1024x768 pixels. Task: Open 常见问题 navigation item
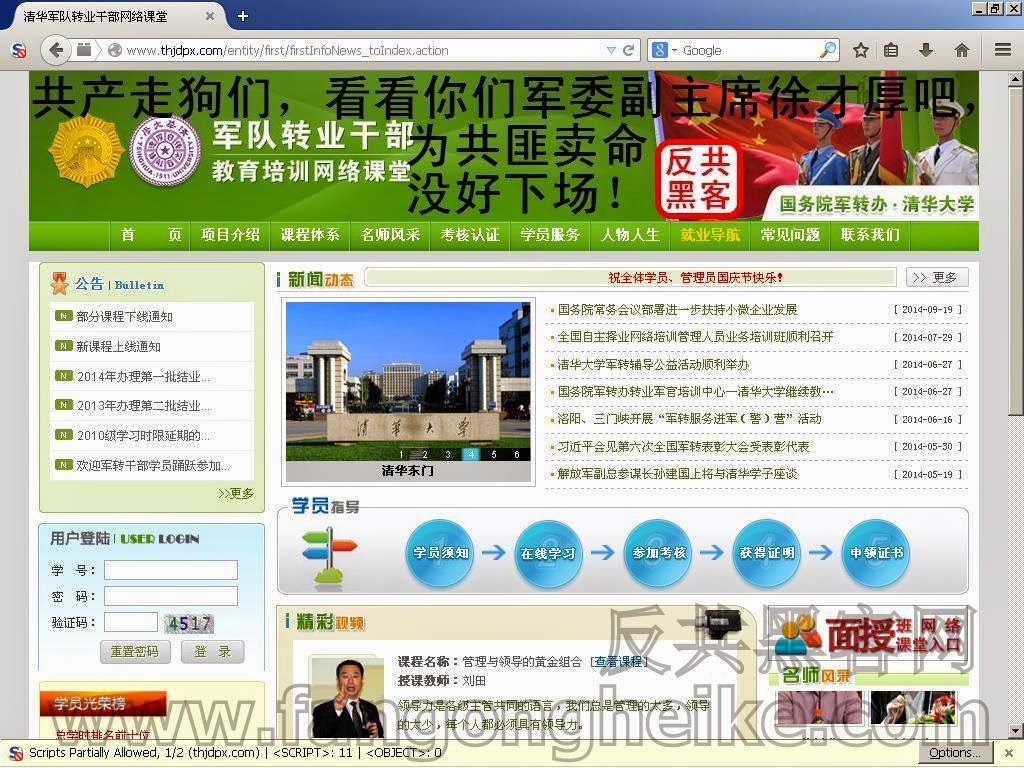click(x=790, y=234)
